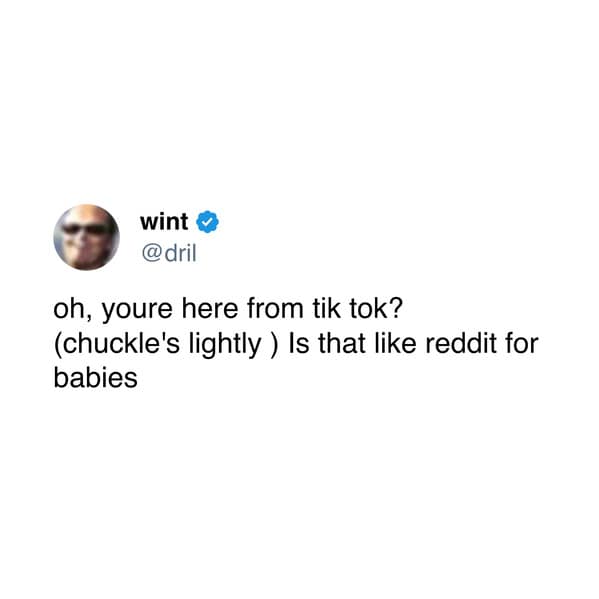Screen dimensions: 599x599
Task: Click the display name wint
Action: (164, 222)
